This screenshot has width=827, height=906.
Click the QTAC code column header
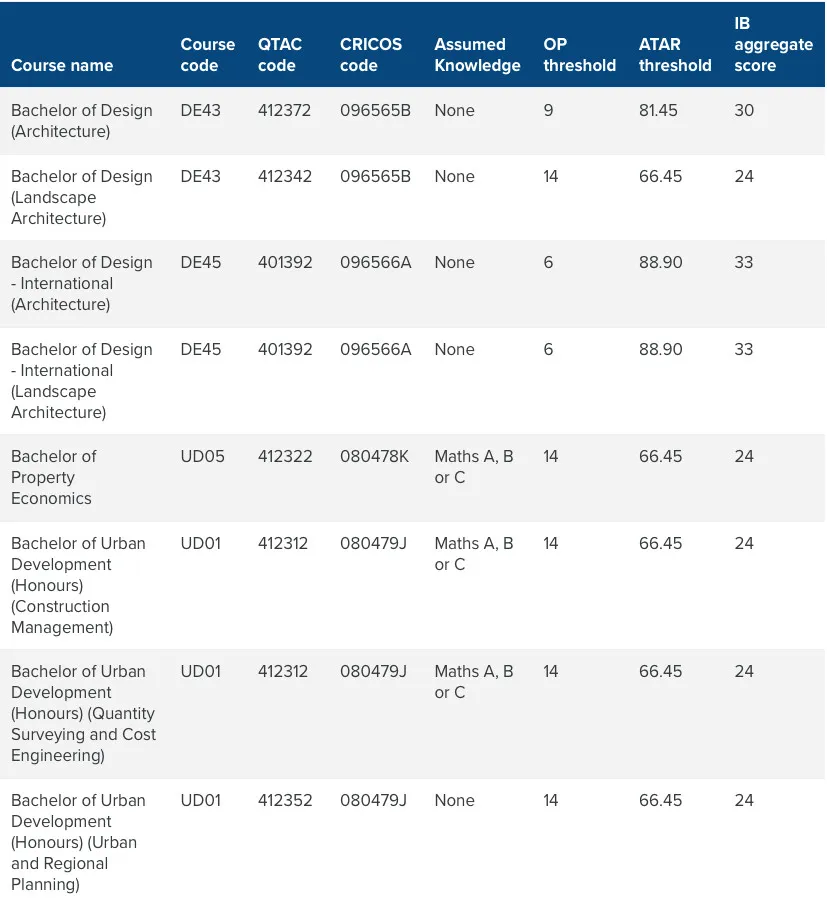pyautogui.click(x=280, y=55)
